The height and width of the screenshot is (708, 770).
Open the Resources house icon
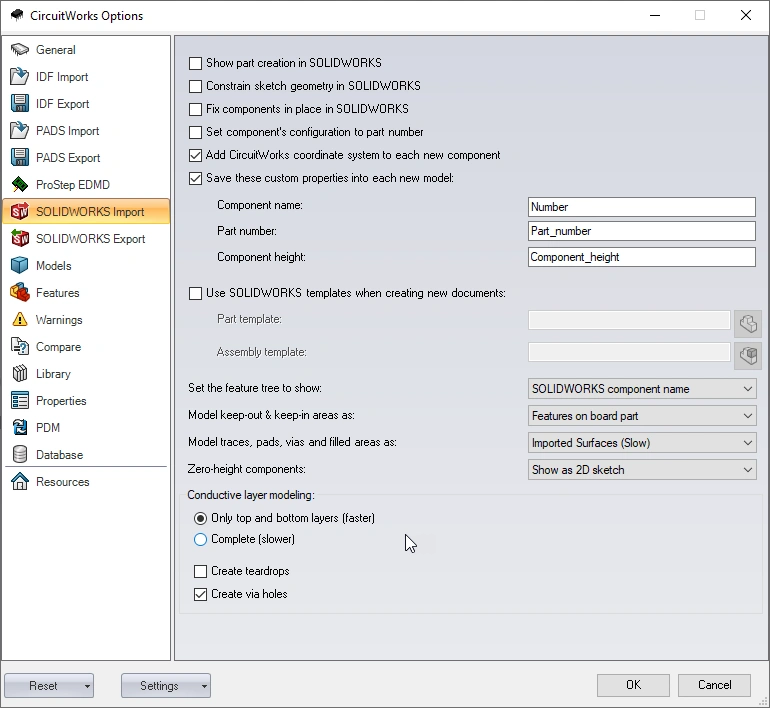(19, 482)
